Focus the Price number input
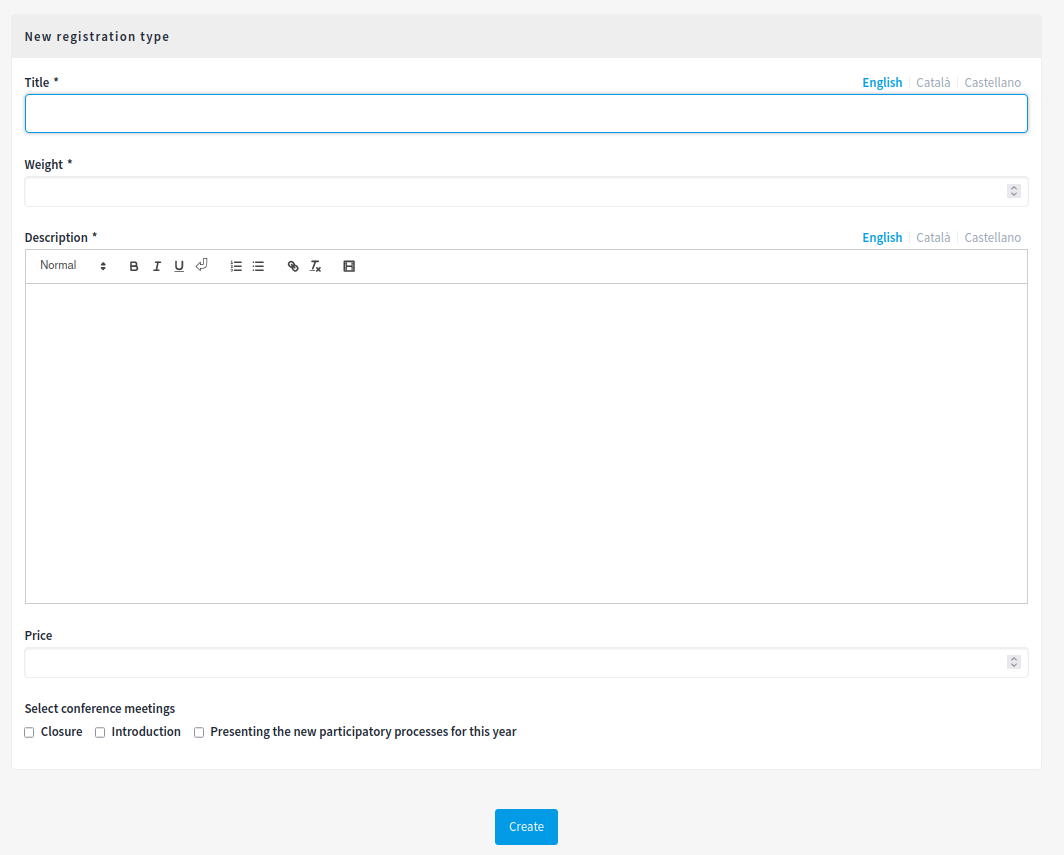1064x855 pixels. point(526,662)
